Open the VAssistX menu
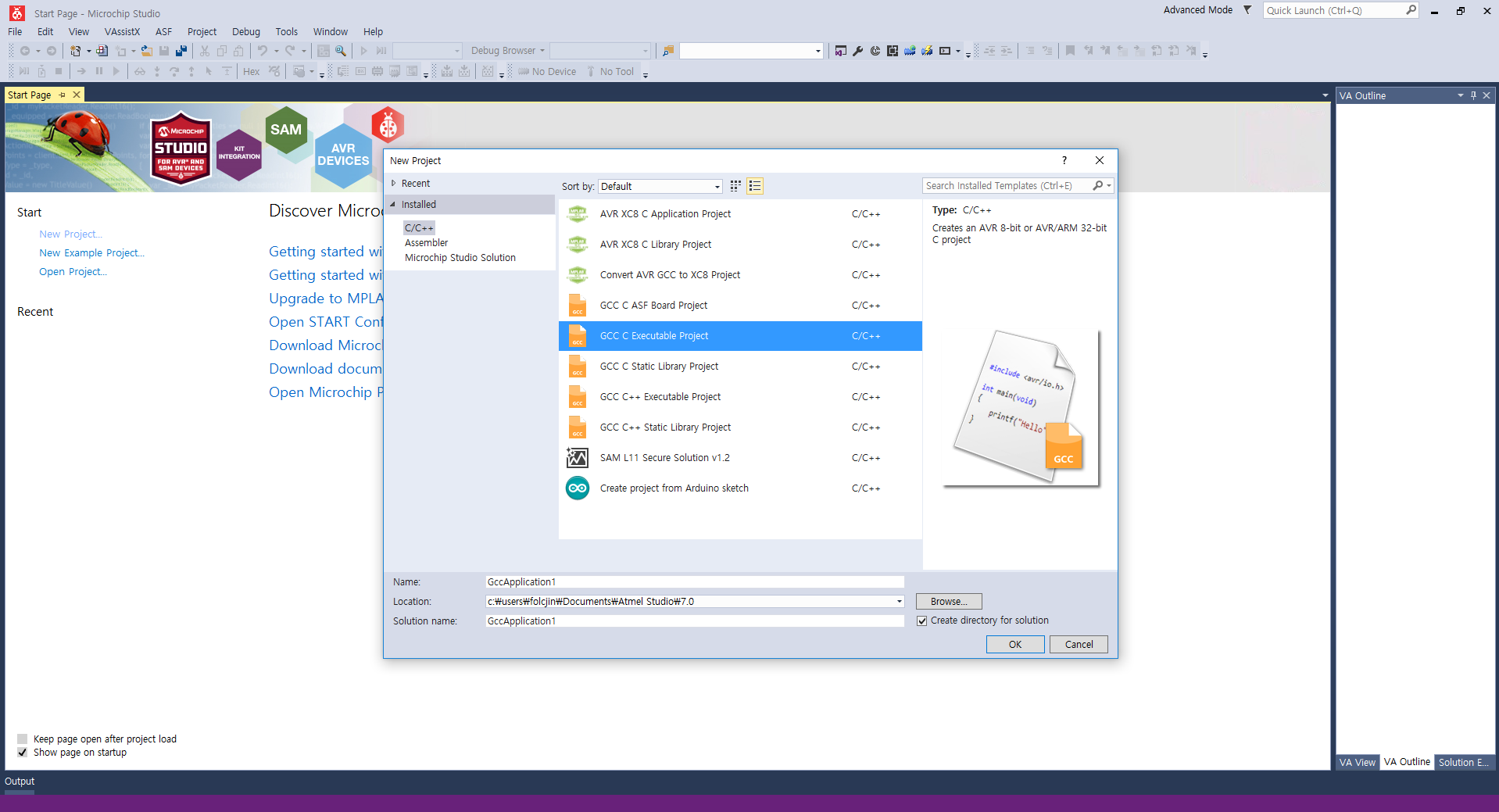1499x812 pixels. 122,32
